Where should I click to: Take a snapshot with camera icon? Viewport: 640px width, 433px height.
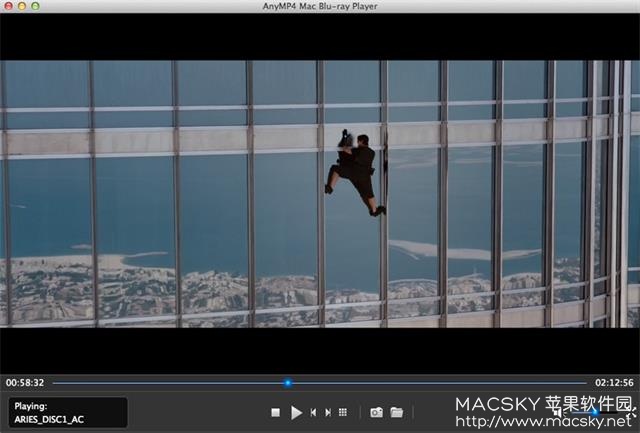pos(376,412)
